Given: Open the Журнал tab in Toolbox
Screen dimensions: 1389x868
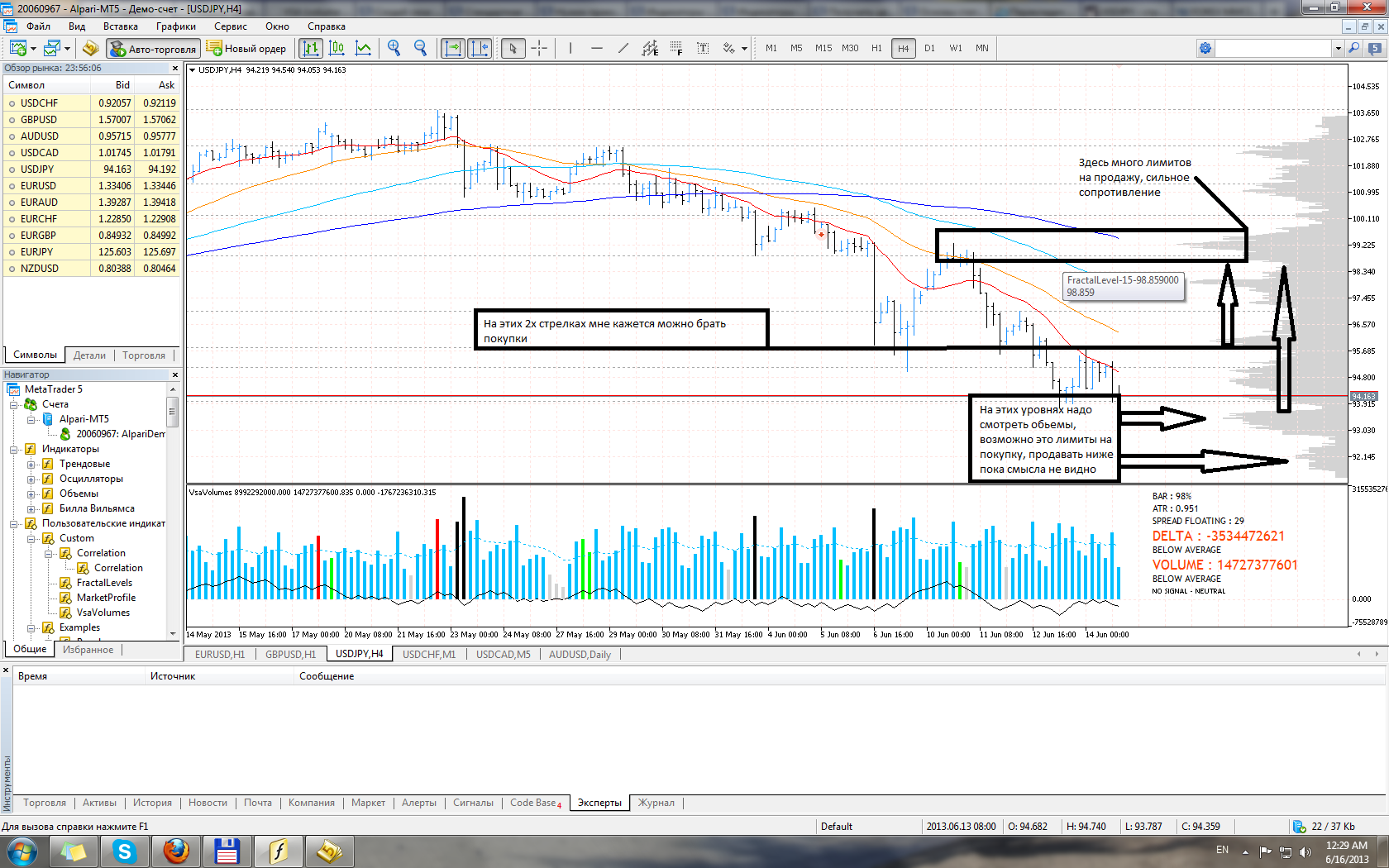Looking at the screenshot, I should click(656, 803).
